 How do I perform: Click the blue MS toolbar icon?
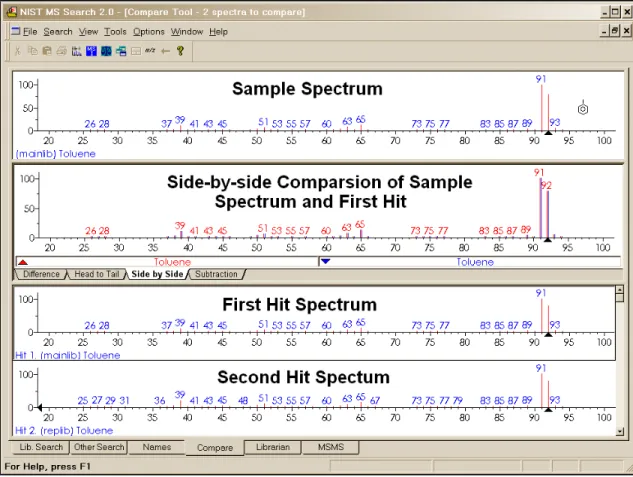[91, 51]
